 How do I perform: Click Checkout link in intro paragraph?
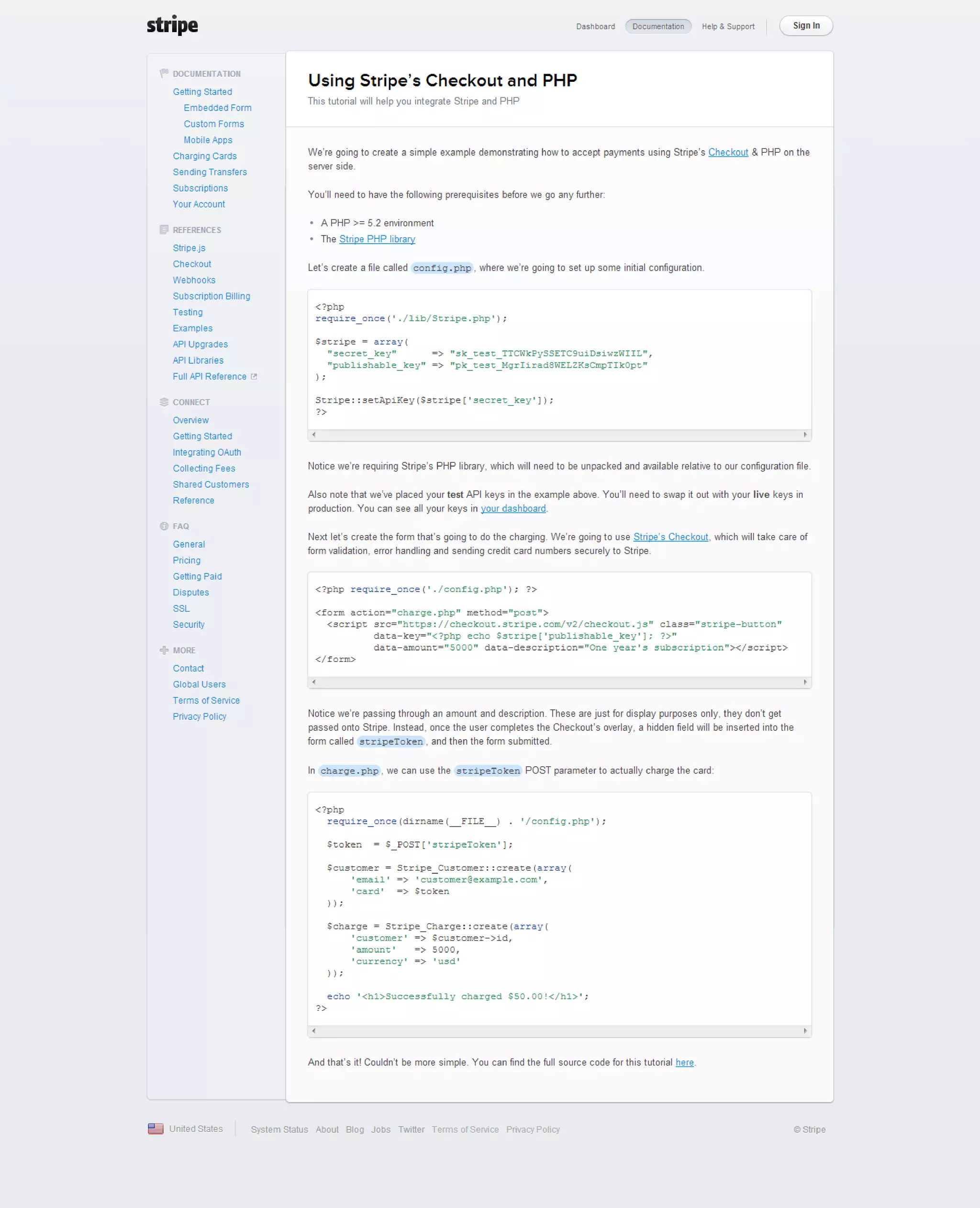pos(728,152)
